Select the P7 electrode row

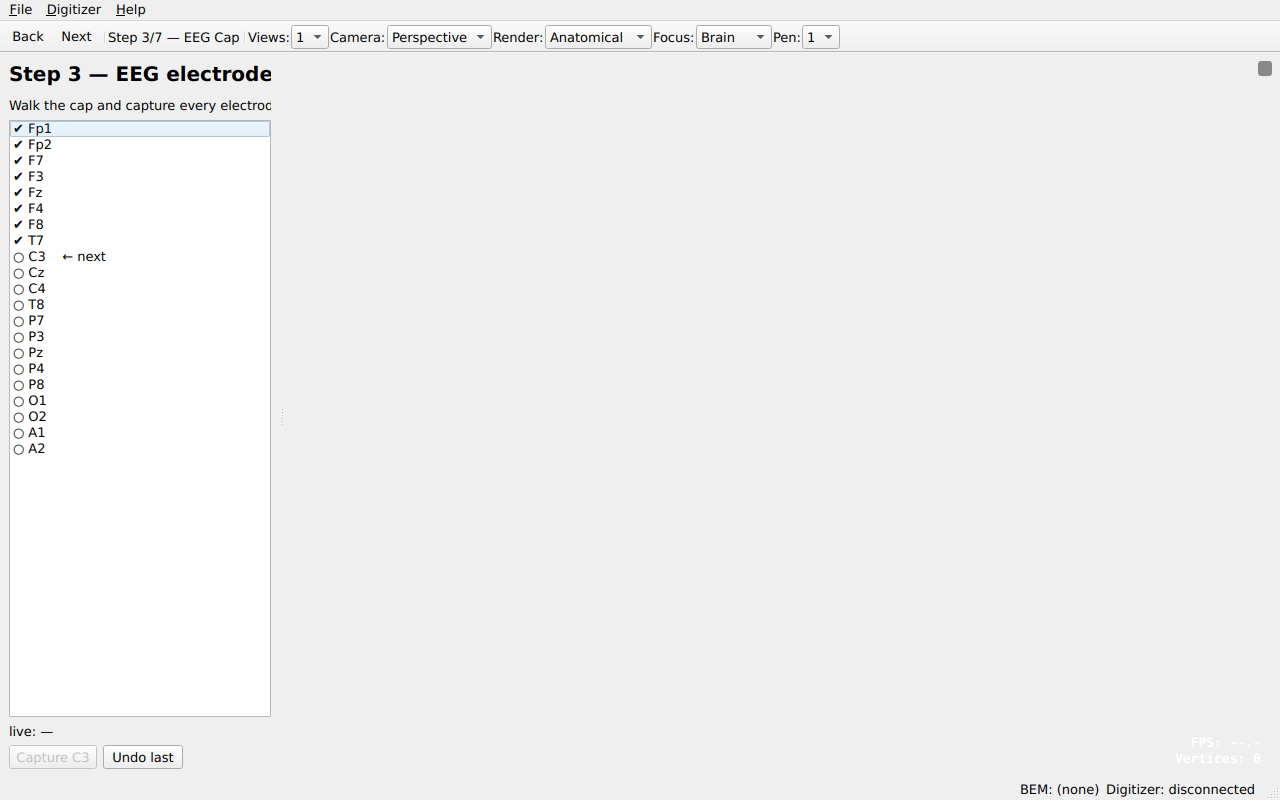coord(140,321)
